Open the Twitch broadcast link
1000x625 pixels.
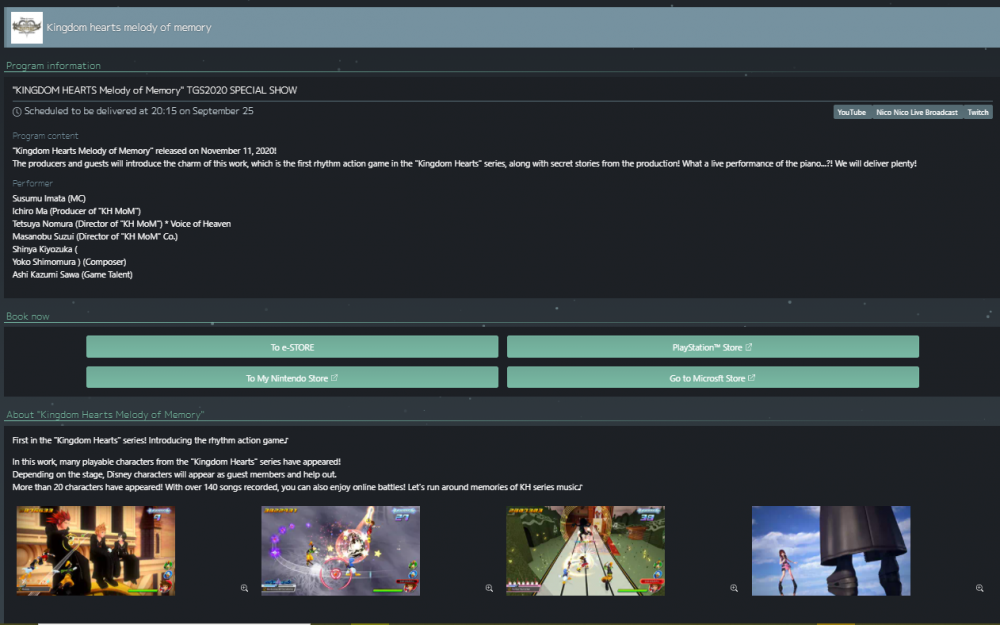coord(977,112)
